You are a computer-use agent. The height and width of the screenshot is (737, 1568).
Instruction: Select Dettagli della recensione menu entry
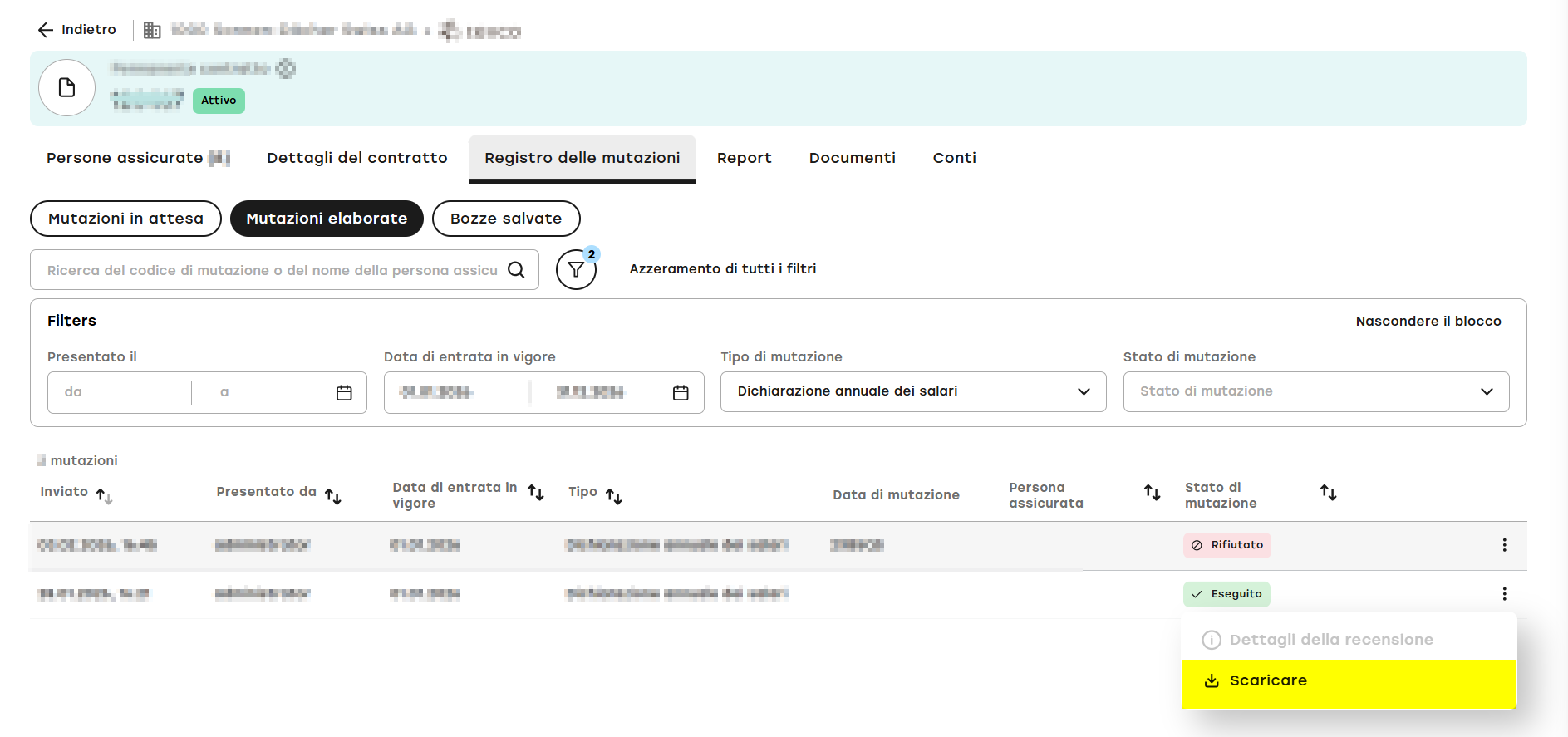[1349, 640]
